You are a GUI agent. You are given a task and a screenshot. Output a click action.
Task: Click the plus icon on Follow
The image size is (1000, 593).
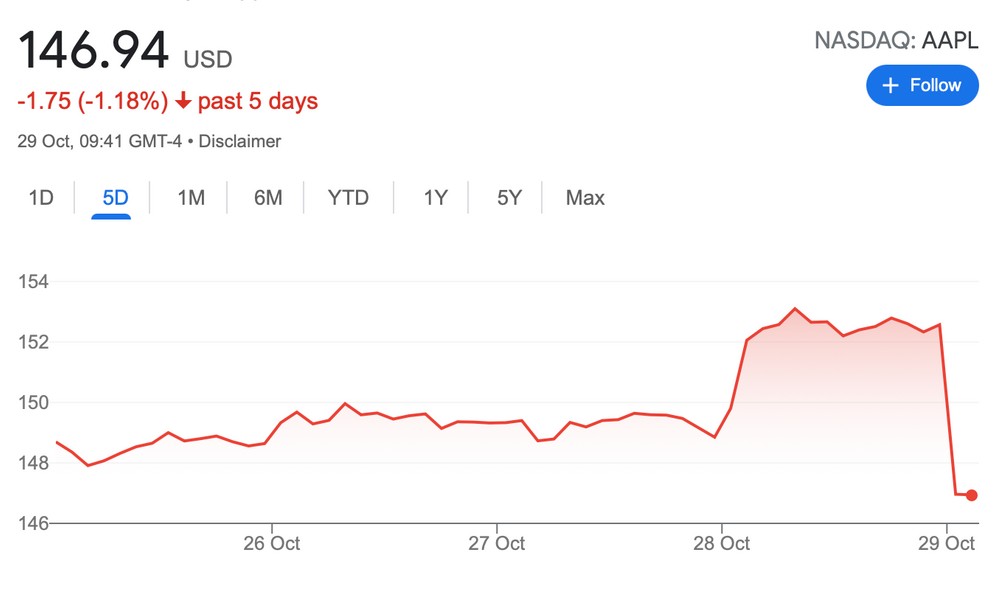(891, 85)
